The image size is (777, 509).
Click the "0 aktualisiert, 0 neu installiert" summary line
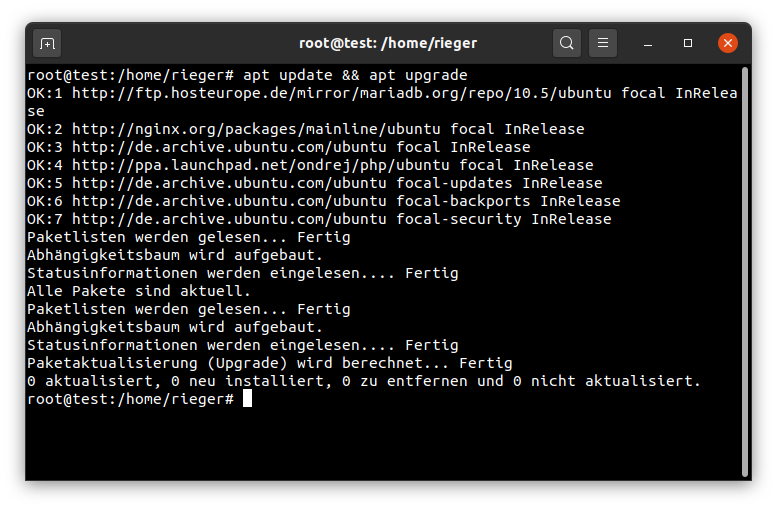tap(364, 381)
